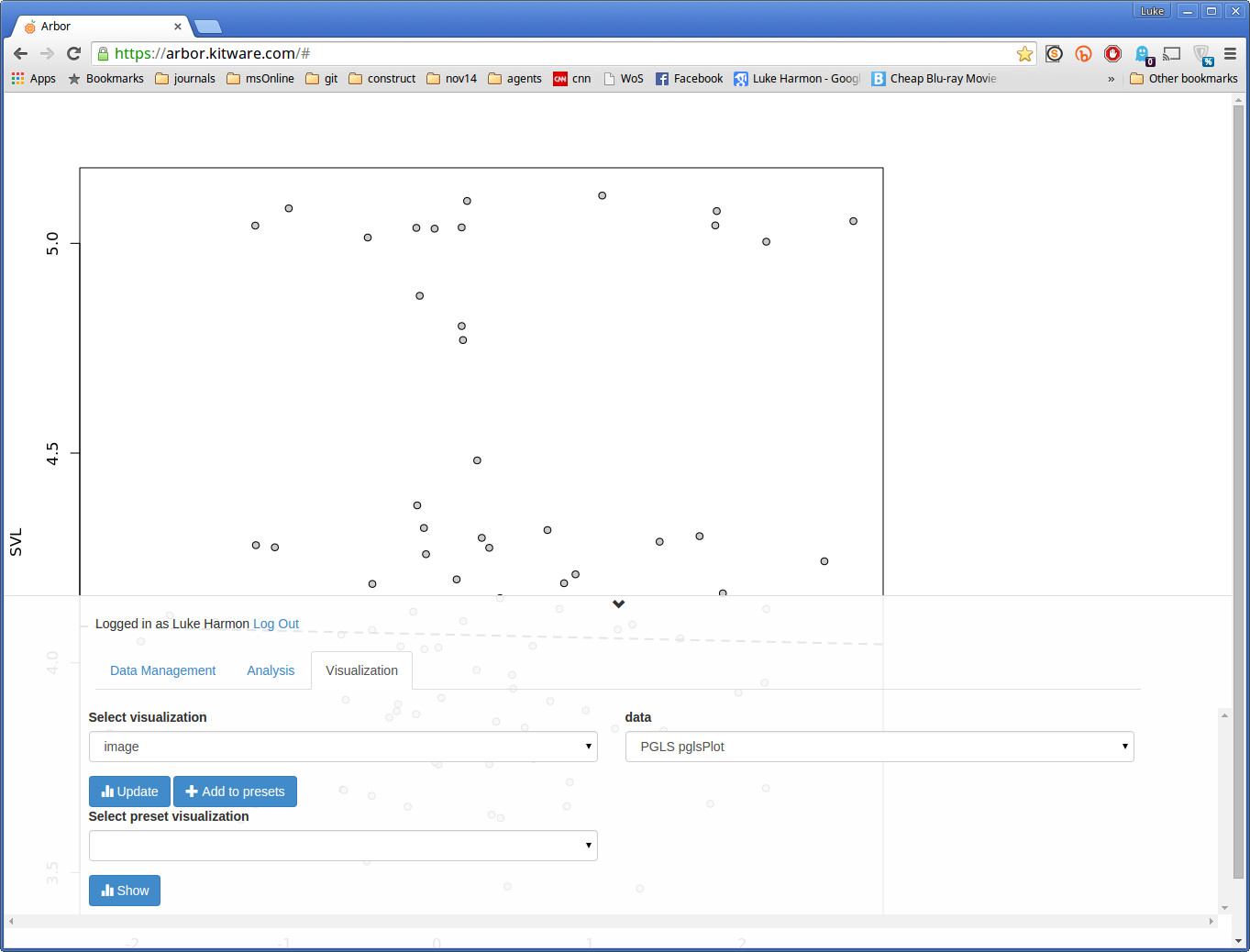This screenshot has width=1250, height=952.
Task: Open the Other bookmarks folder
Action: tap(1184, 79)
